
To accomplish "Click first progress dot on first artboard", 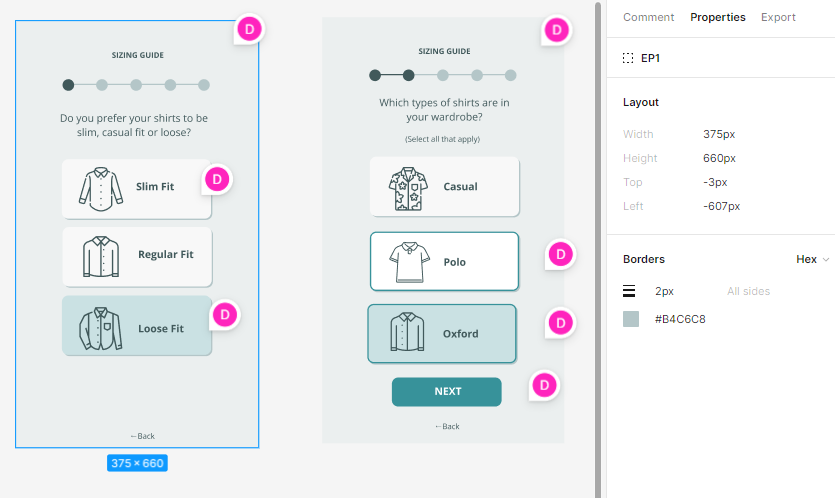I will pos(68,85).
